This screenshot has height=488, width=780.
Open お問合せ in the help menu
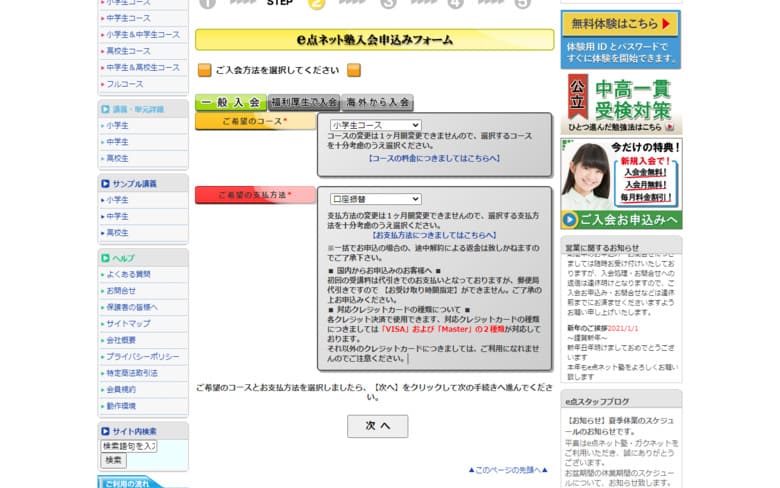tap(121, 291)
